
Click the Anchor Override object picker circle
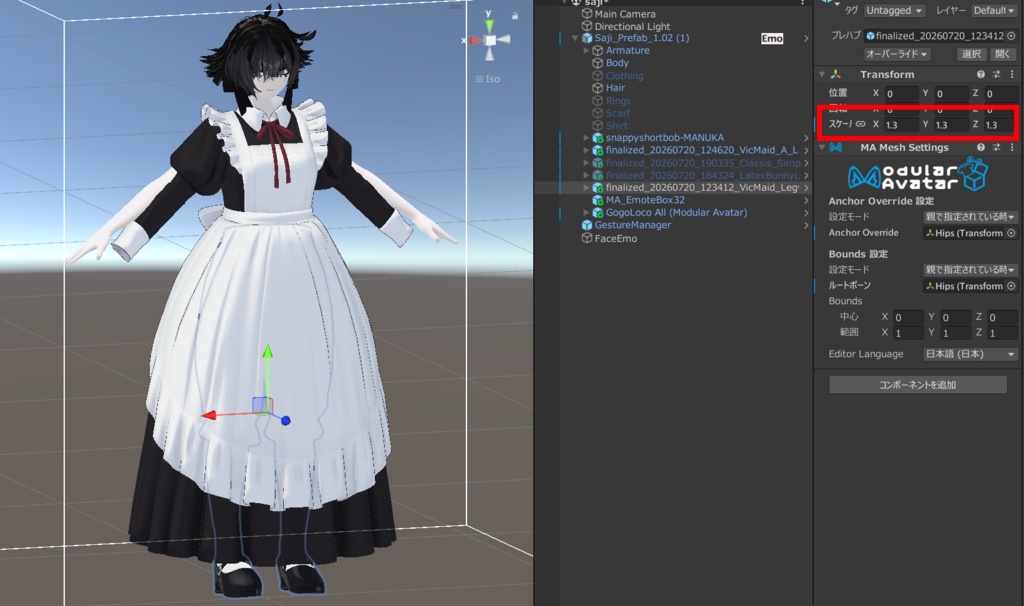[1011, 233]
